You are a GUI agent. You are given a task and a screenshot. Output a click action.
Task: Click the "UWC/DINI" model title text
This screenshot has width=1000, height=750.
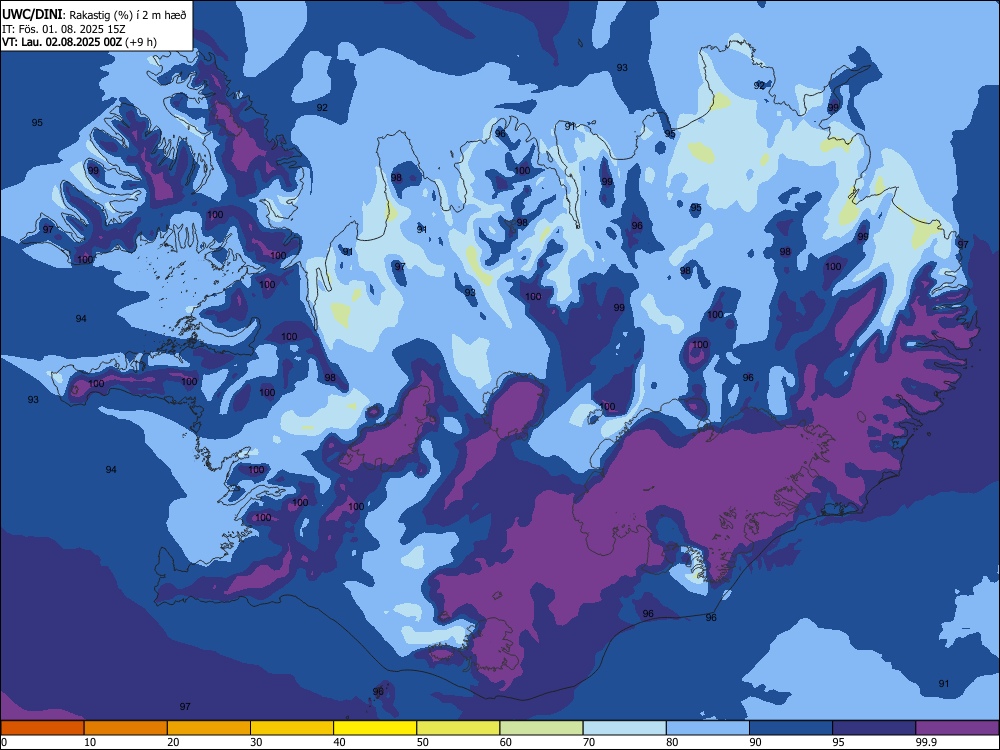coord(33,15)
